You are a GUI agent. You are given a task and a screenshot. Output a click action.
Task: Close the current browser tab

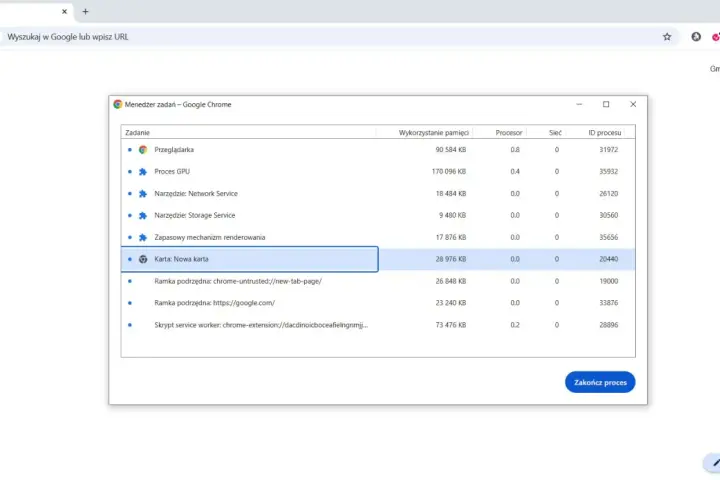coord(64,11)
